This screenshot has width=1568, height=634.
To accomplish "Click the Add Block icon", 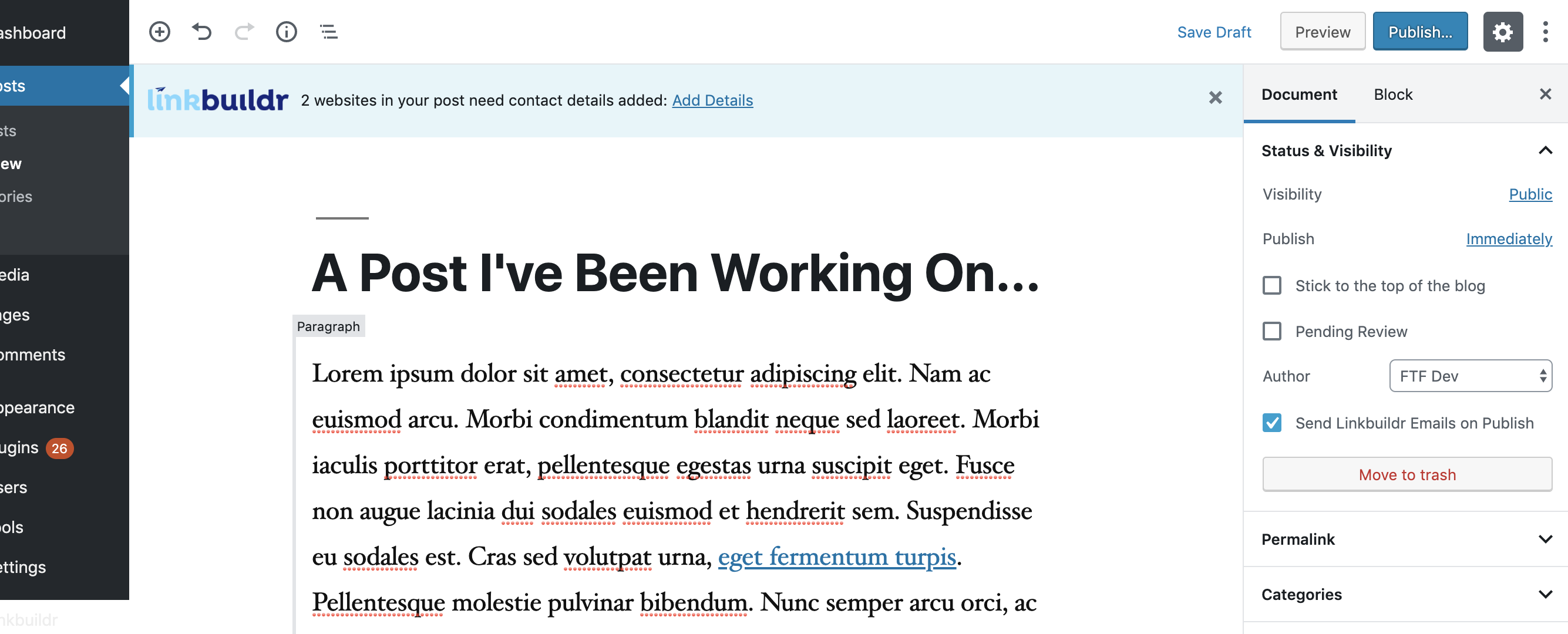I will tap(161, 32).
